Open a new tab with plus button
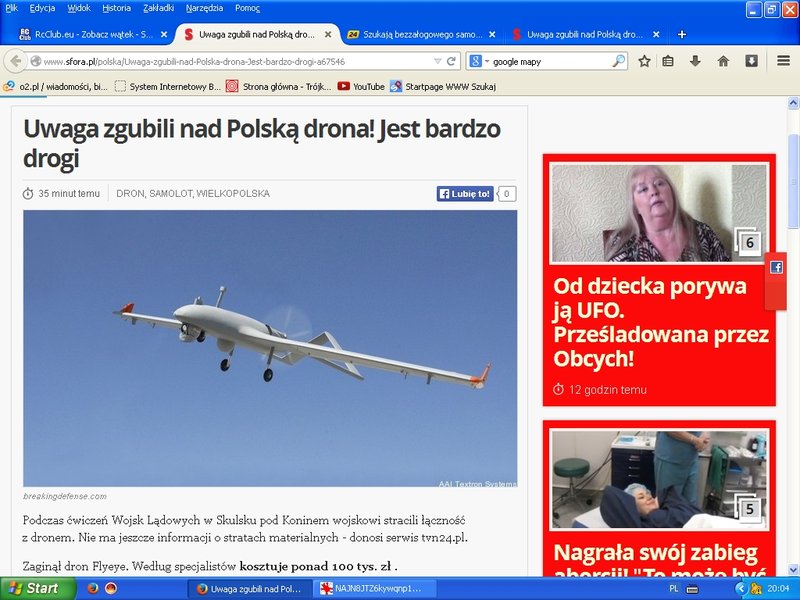The height and width of the screenshot is (600, 800). [x=682, y=34]
